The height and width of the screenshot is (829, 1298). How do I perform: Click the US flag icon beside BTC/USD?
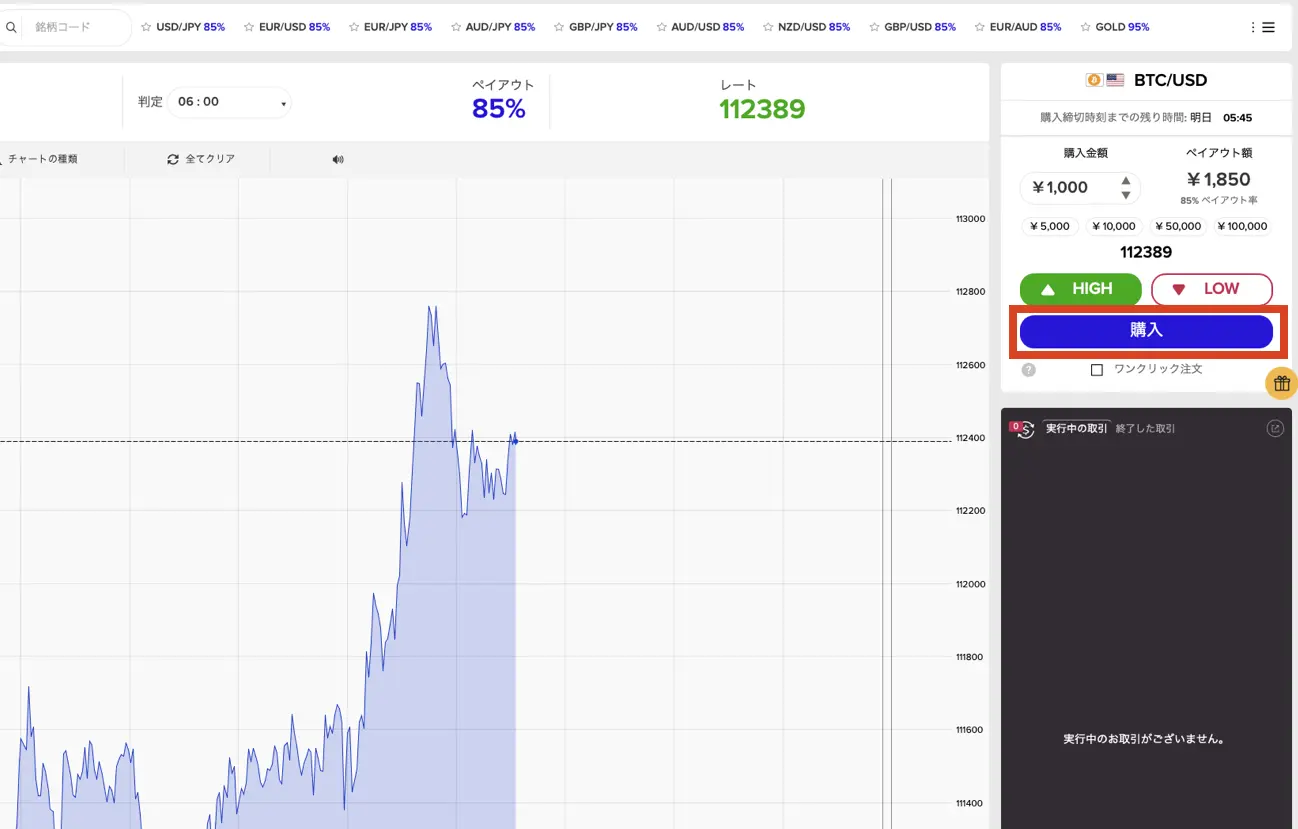tap(1115, 80)
